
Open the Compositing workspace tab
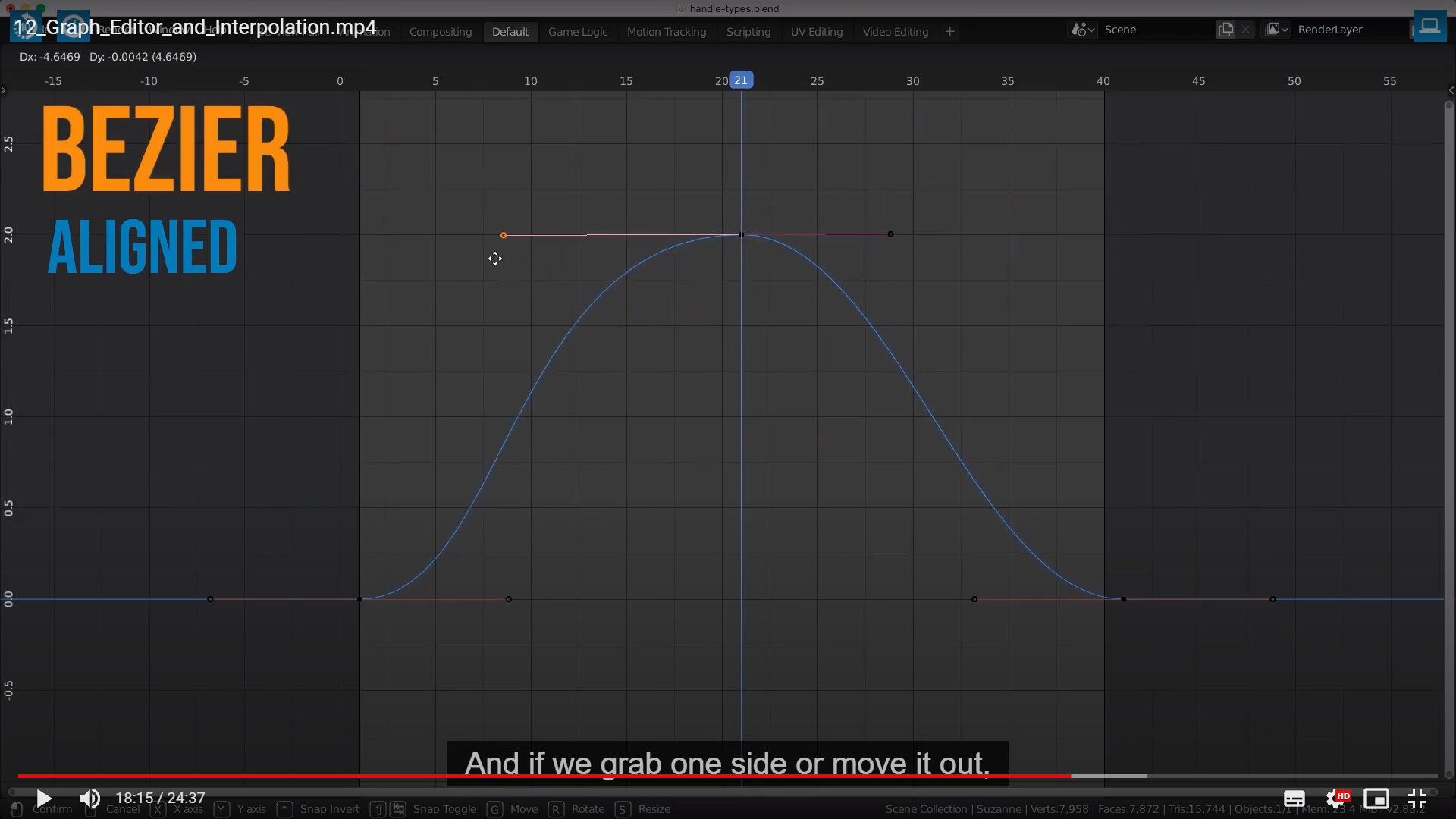(440, 32)
